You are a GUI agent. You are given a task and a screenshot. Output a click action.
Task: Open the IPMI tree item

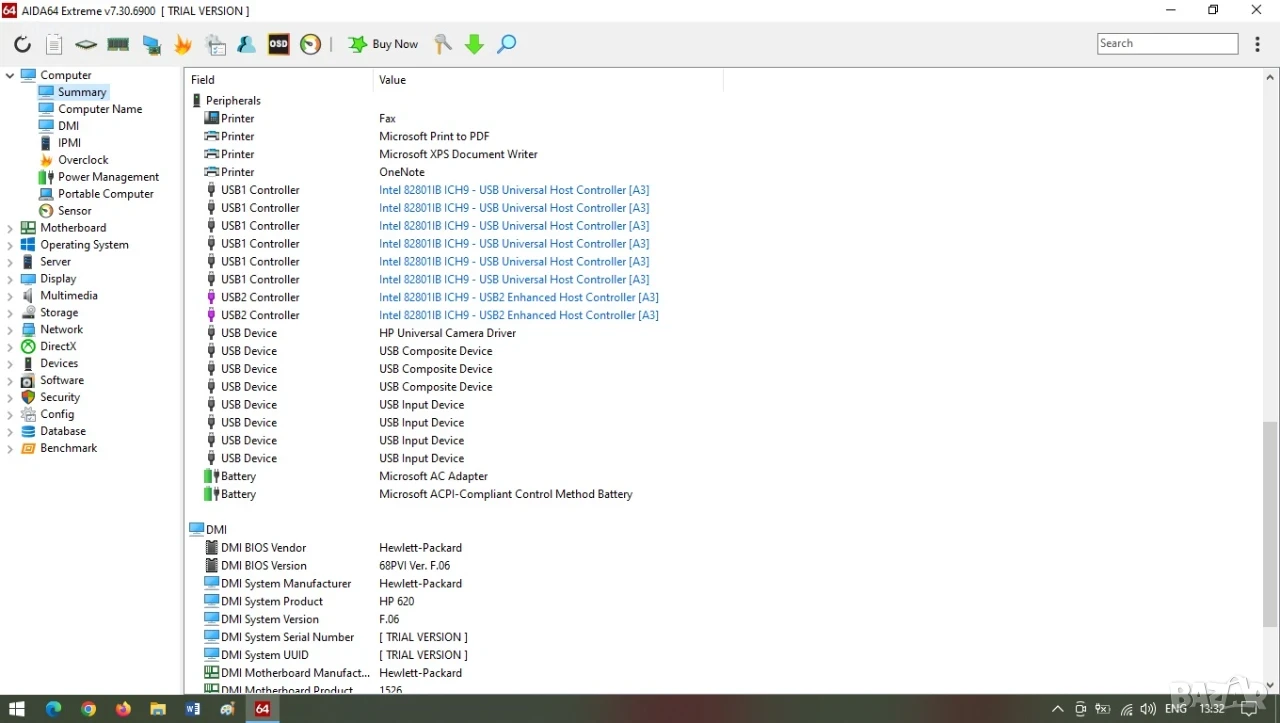tap(69, 143)
